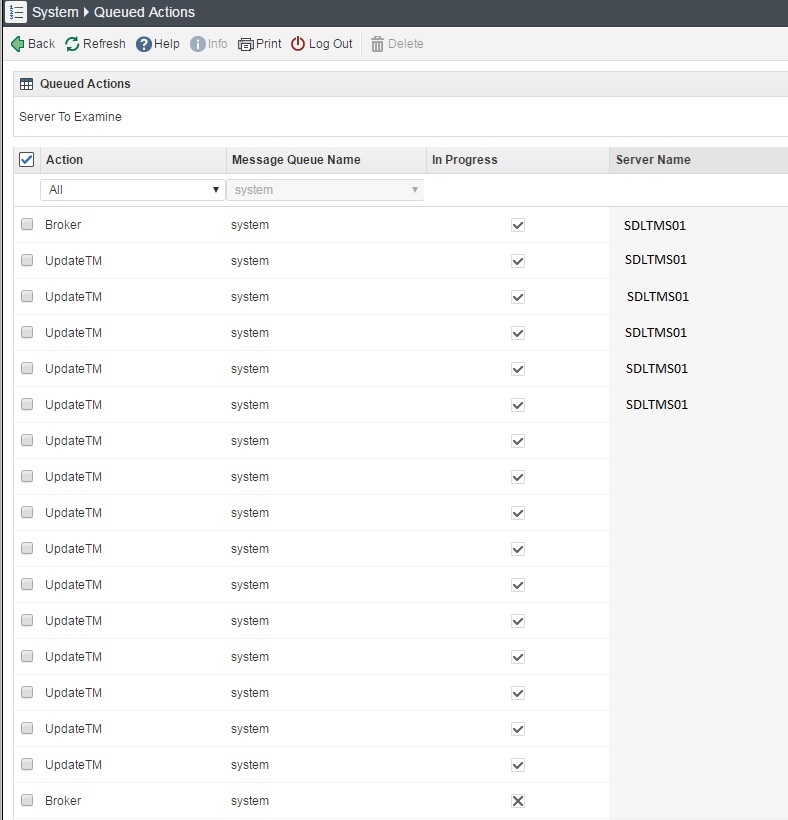Viewport: 788px width, 820px height.
Task: Click the X in-progress mark on last row
Action: coord(518,801)
